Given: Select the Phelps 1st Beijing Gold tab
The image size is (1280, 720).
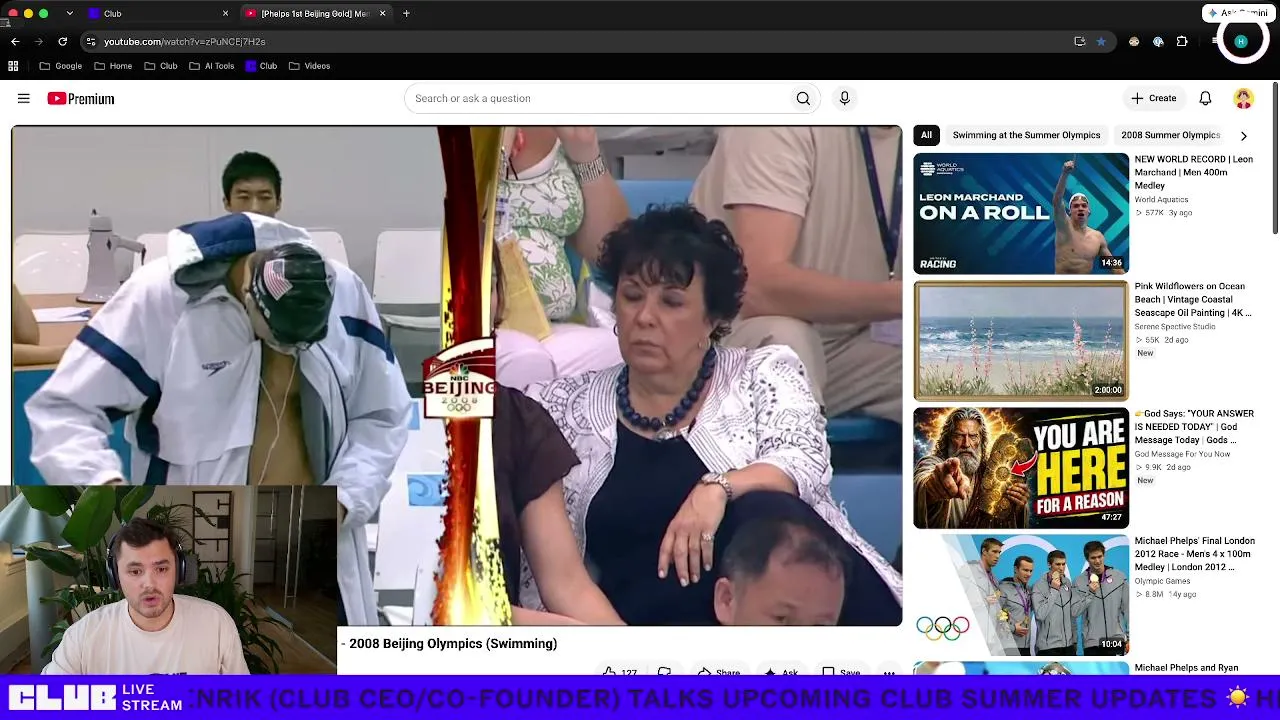Looking at the screenshot, I should pos(315,13).
